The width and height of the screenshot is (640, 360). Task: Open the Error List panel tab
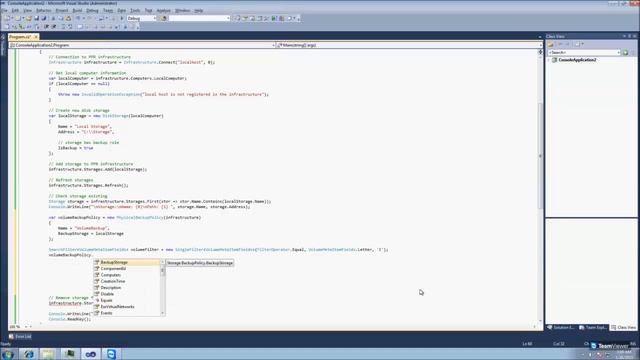pos(20,337)
